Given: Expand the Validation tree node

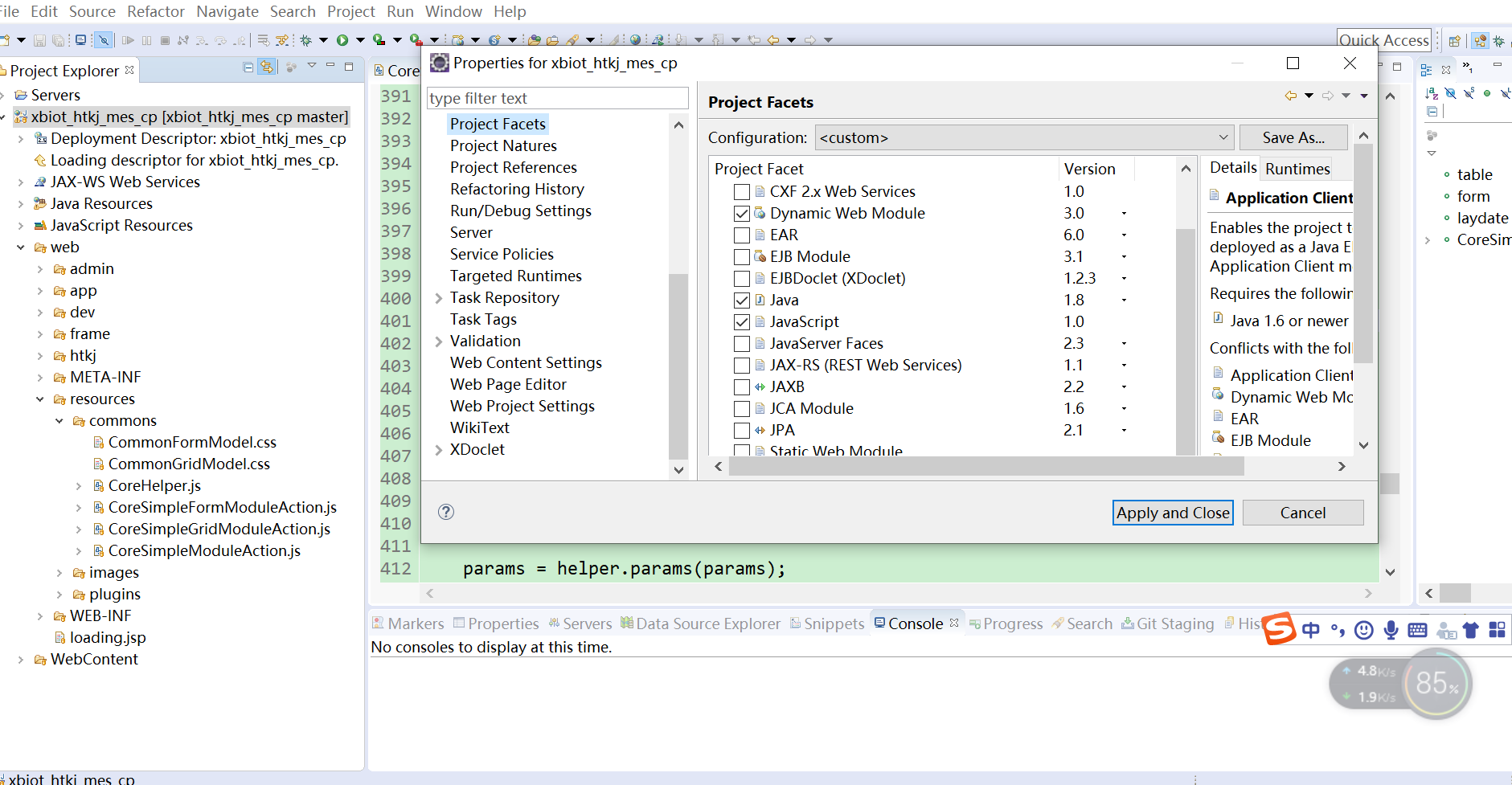Looking at the screenshot, I should [438, 341].
